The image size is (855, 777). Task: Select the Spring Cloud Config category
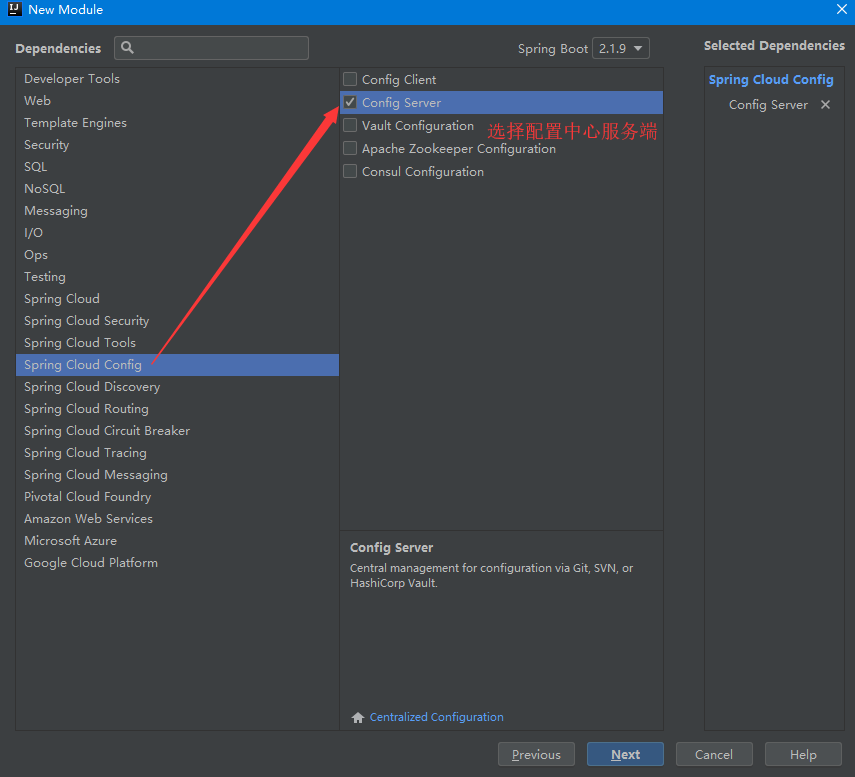[177, 365]
